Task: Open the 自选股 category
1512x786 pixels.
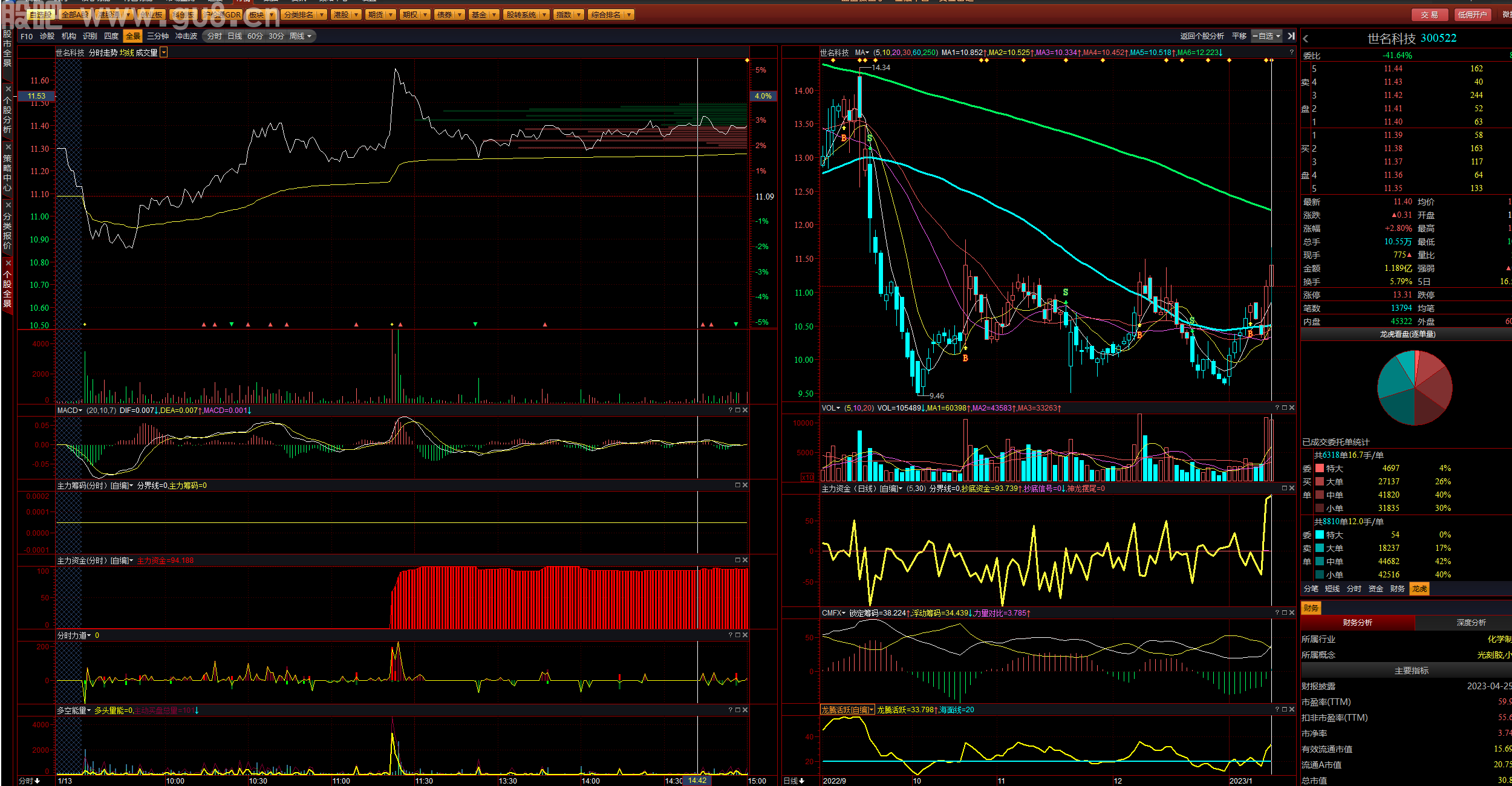Action: pyautogui.click(x=41, y=15)
